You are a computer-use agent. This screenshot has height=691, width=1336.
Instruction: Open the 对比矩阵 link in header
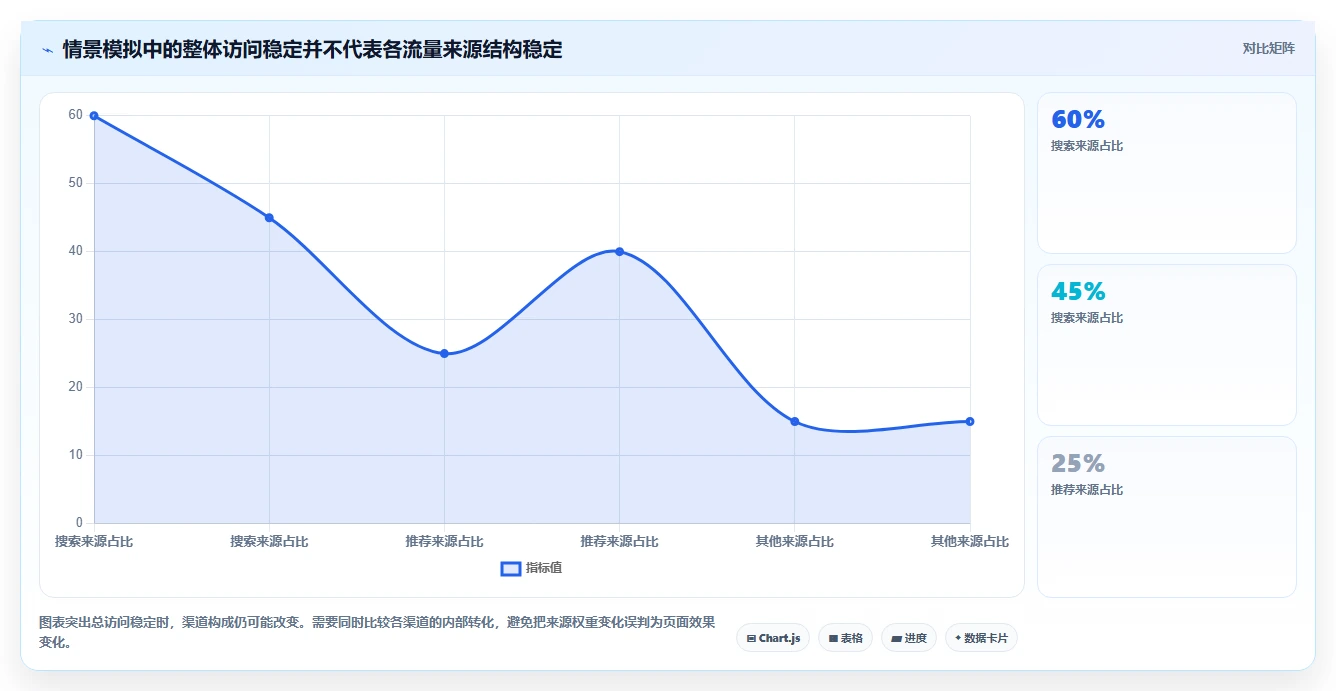(x=1268, y=48)
